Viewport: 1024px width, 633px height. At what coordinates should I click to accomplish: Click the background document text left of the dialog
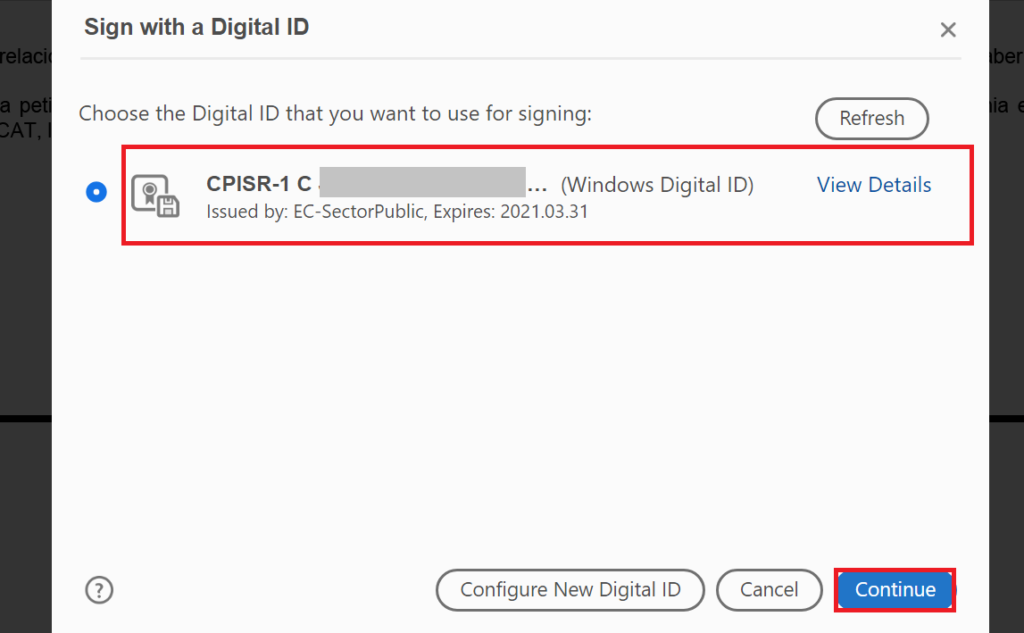coord(25,105)
